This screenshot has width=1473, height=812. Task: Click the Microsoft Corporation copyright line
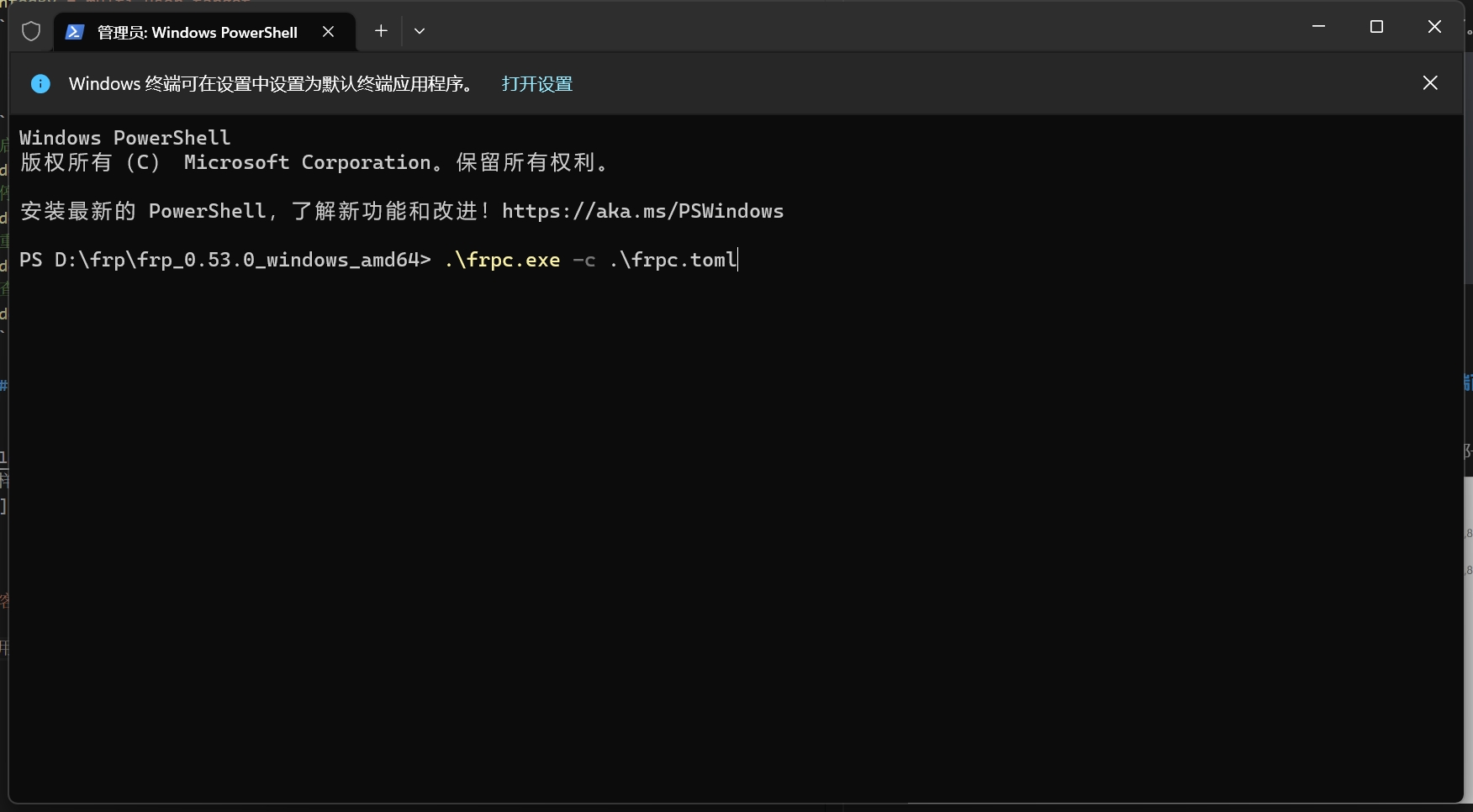coord(314,162)
